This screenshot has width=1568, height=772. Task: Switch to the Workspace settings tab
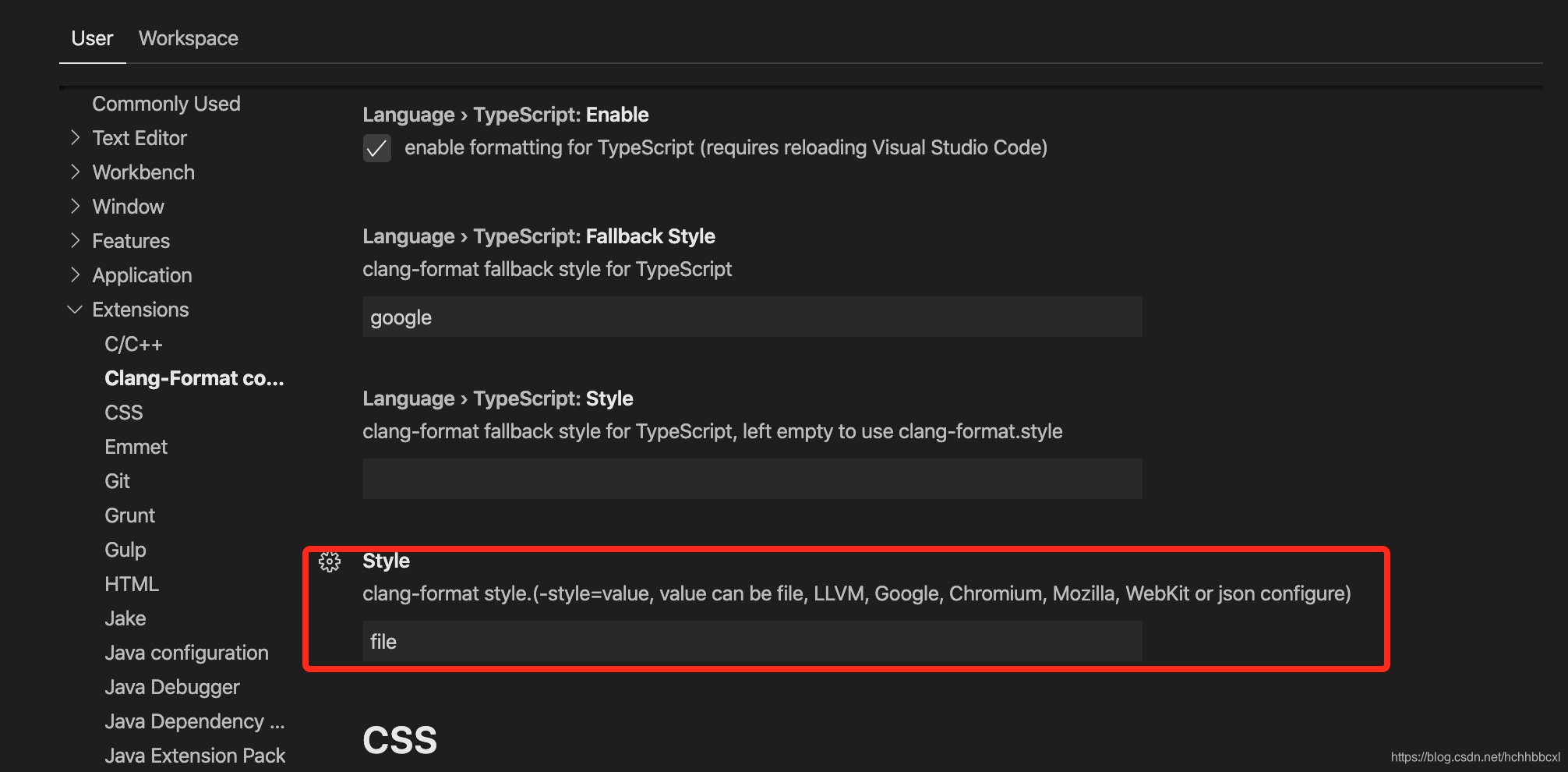[x=188, y=37]
